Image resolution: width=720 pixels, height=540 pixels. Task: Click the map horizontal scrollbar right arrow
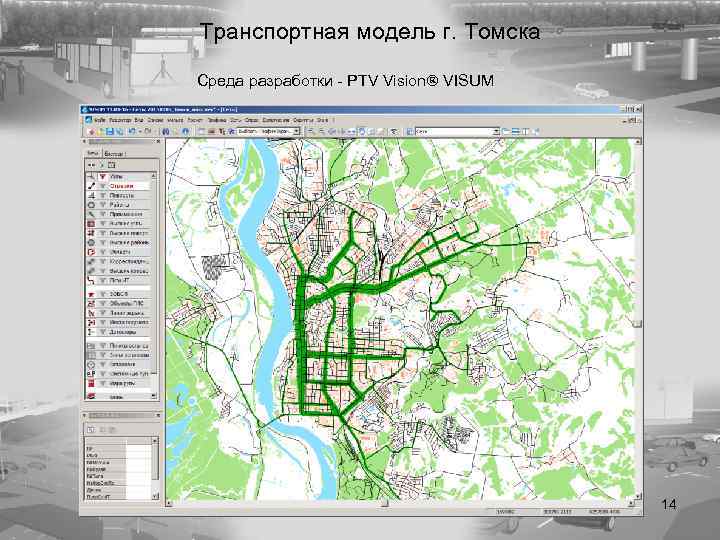(631, 504)
